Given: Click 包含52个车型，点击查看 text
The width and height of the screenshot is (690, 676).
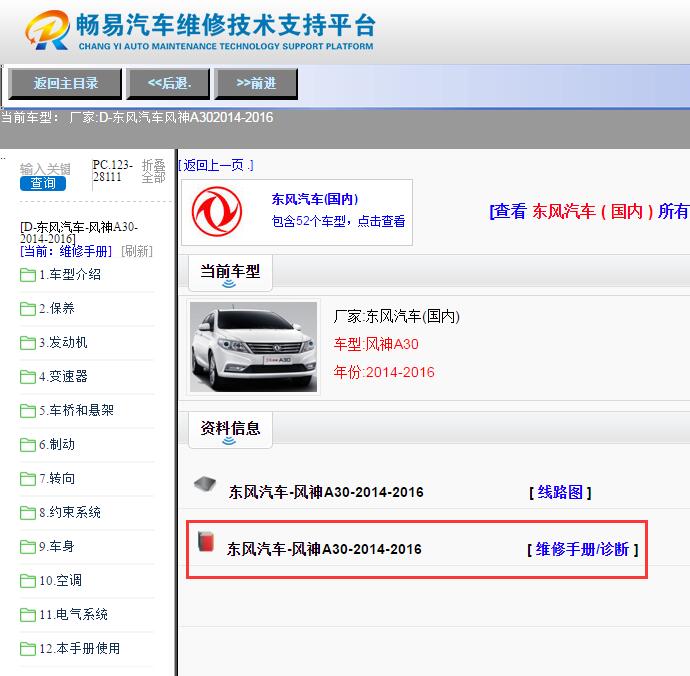Looking at the screenshot, I should (x=338, y=221).
